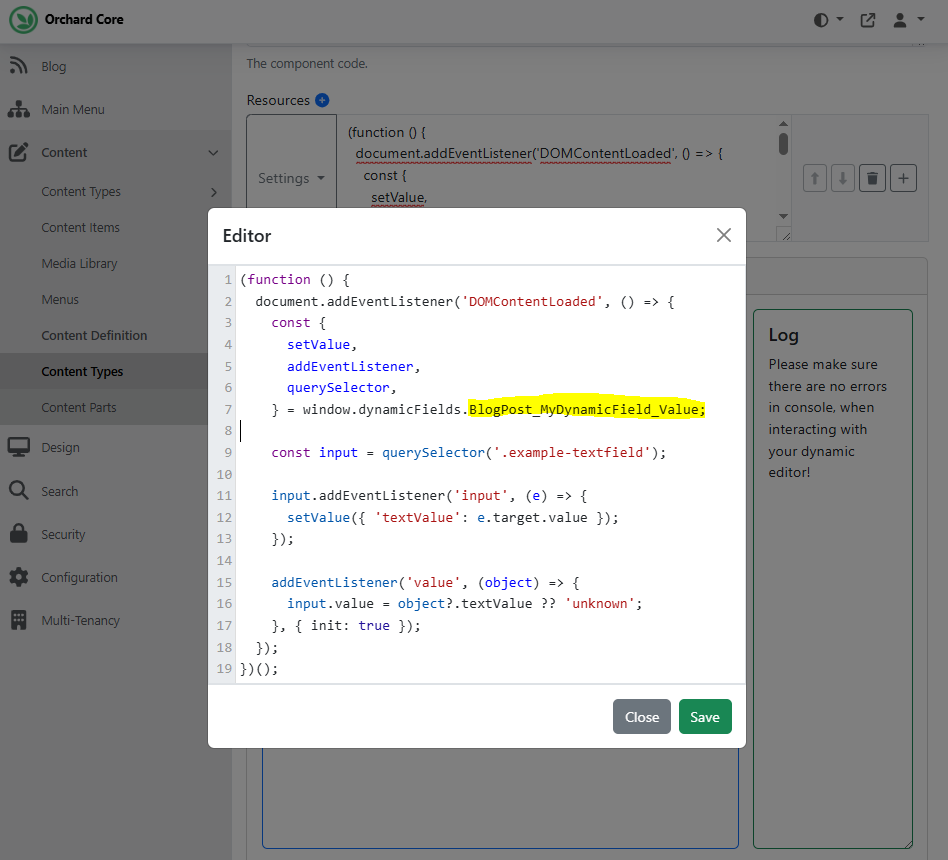Add resource with plus button beside trash
The image size is (948, 860).
[x=903, y=178]
